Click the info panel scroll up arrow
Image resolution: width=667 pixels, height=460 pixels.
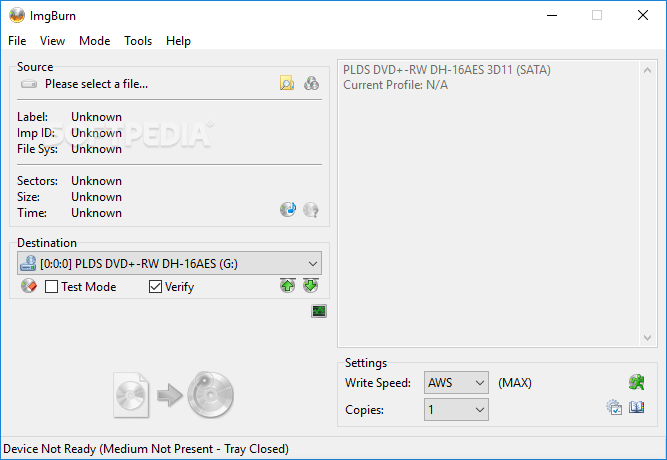coord(647,70)
